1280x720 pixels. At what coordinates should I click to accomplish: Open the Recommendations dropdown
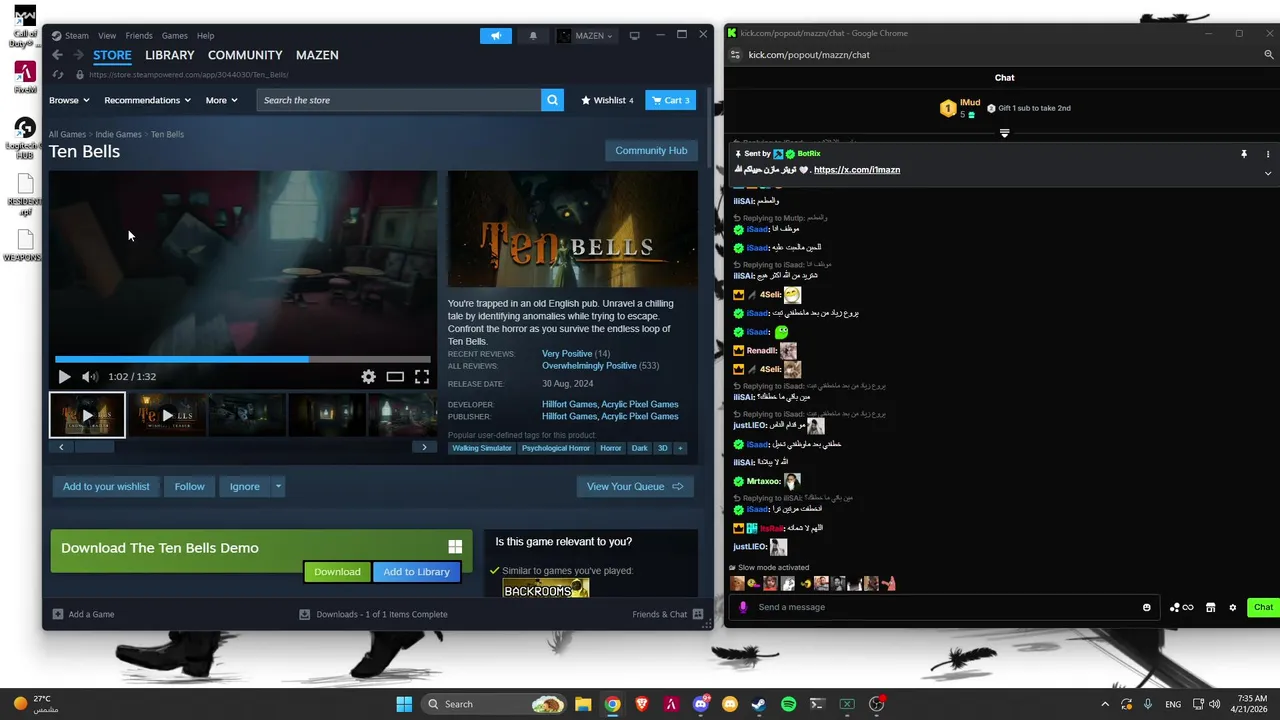147,100
